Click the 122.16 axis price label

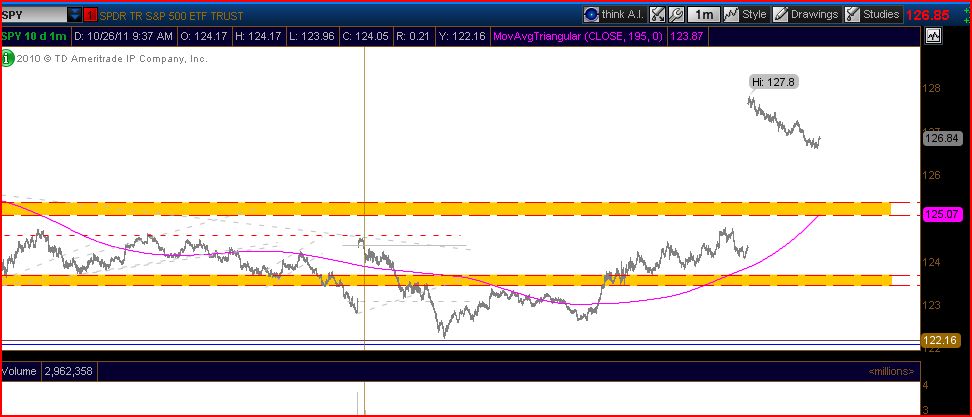click(943, 340)
